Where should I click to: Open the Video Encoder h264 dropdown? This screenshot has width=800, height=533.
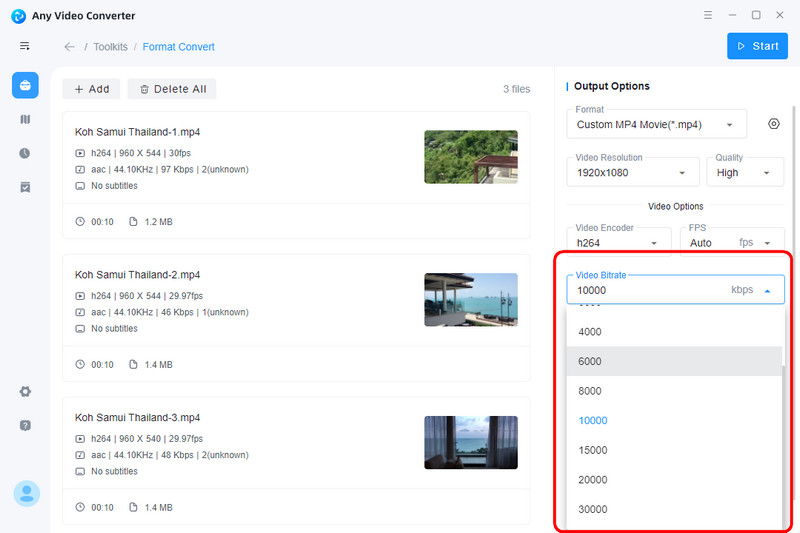619,241
